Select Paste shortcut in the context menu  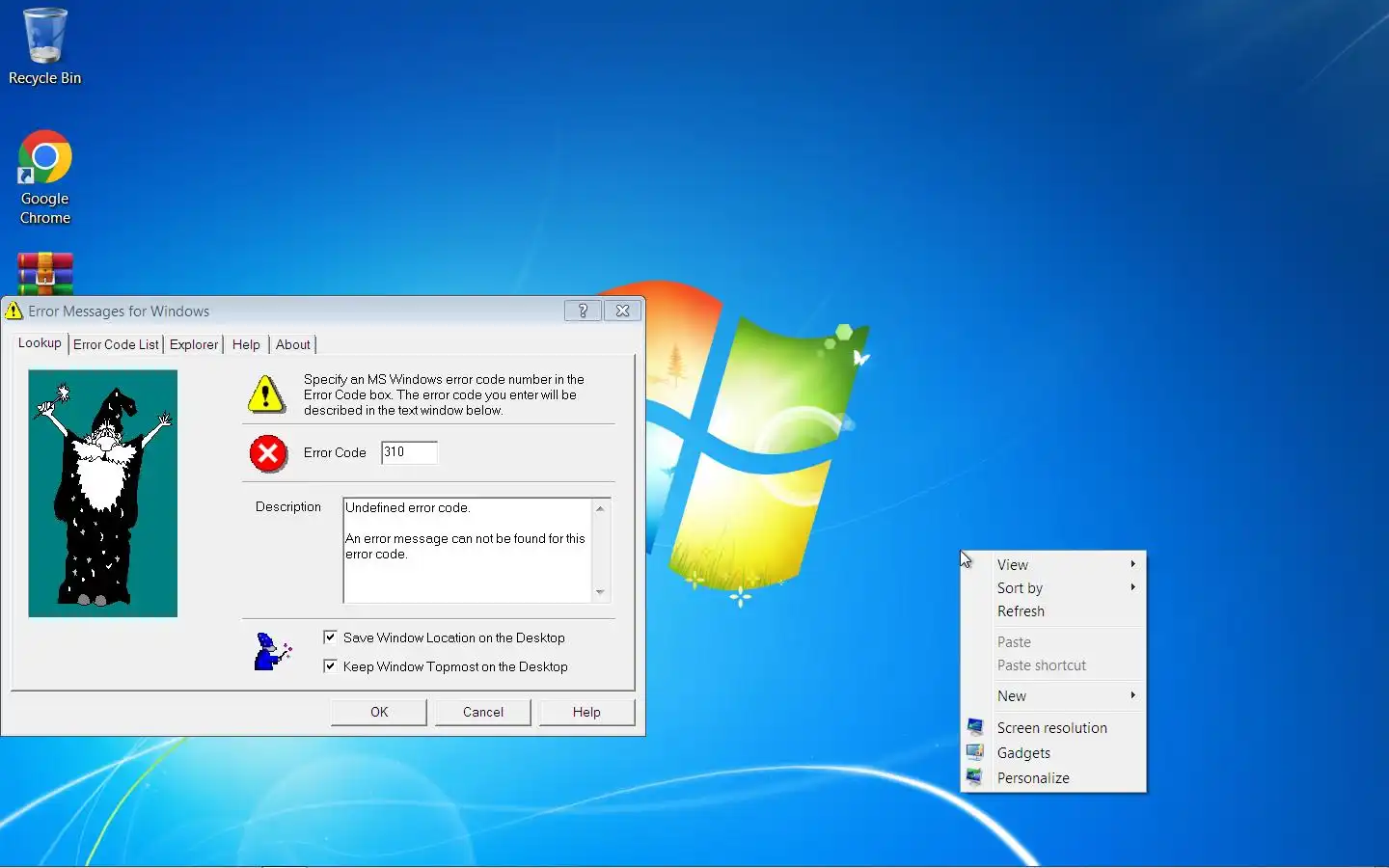(1053, 665)
